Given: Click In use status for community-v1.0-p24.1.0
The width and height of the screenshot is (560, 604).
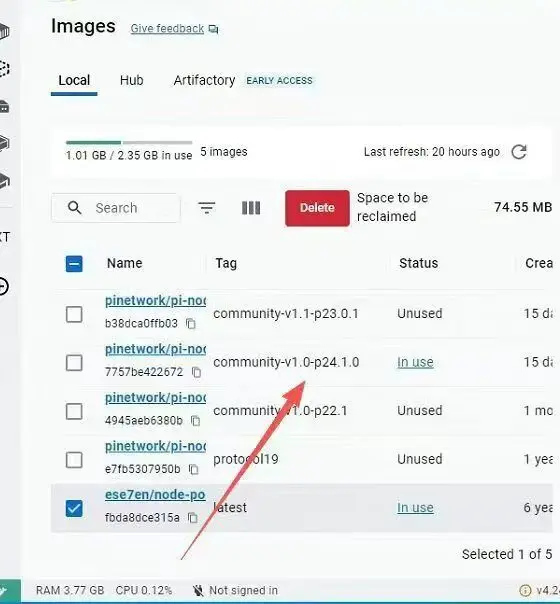Looking at the screenshot, I should 415,362.
